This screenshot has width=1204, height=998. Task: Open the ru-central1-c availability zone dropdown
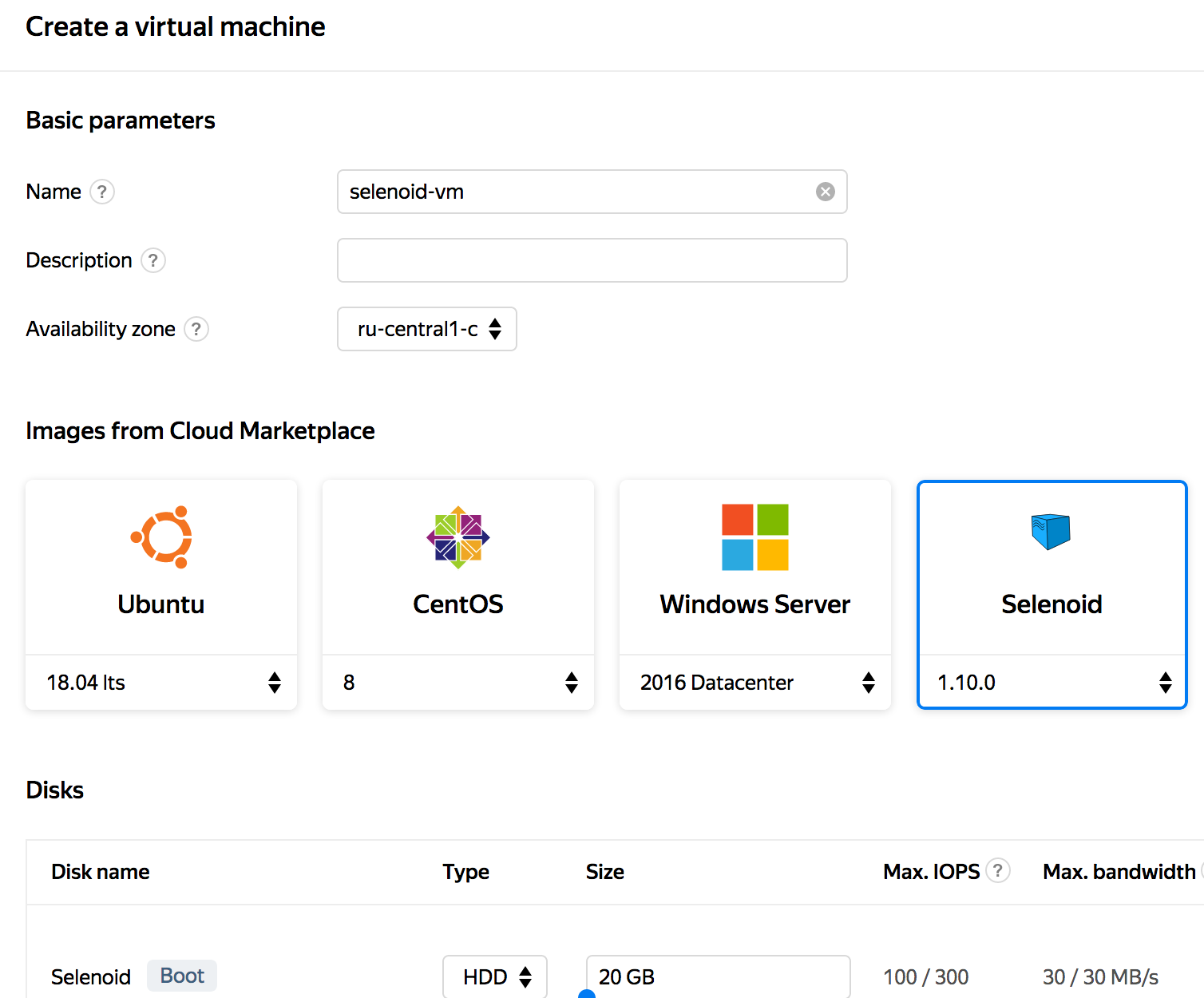[x=426, y=329]
